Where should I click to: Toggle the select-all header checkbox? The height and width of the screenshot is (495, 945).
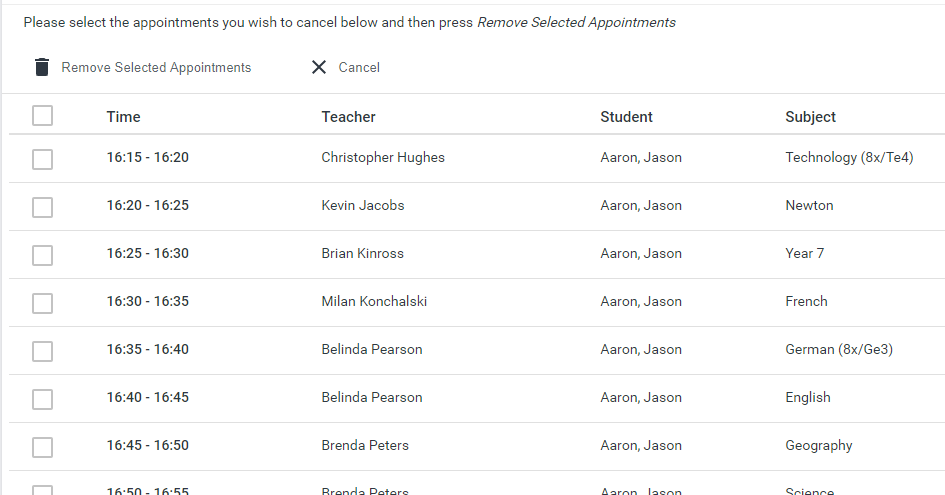click(x=42, y=116)
